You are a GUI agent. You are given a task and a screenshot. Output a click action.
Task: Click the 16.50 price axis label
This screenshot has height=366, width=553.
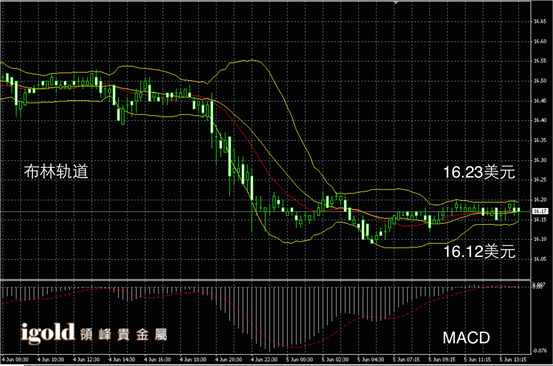tap(540, 81)
